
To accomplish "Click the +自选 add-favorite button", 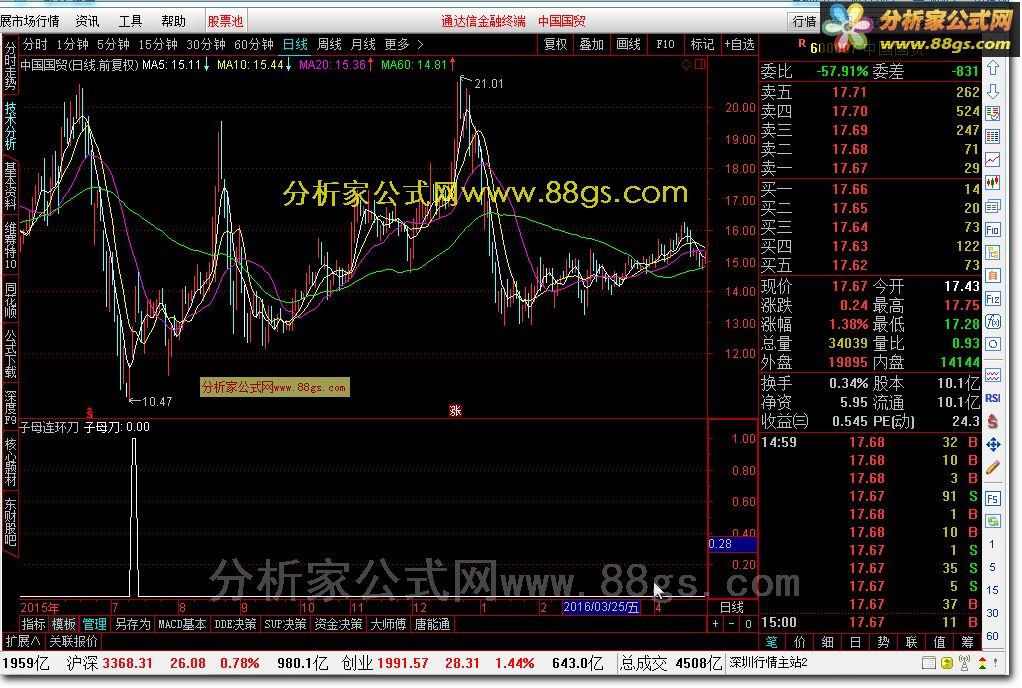I will point(739,44).
